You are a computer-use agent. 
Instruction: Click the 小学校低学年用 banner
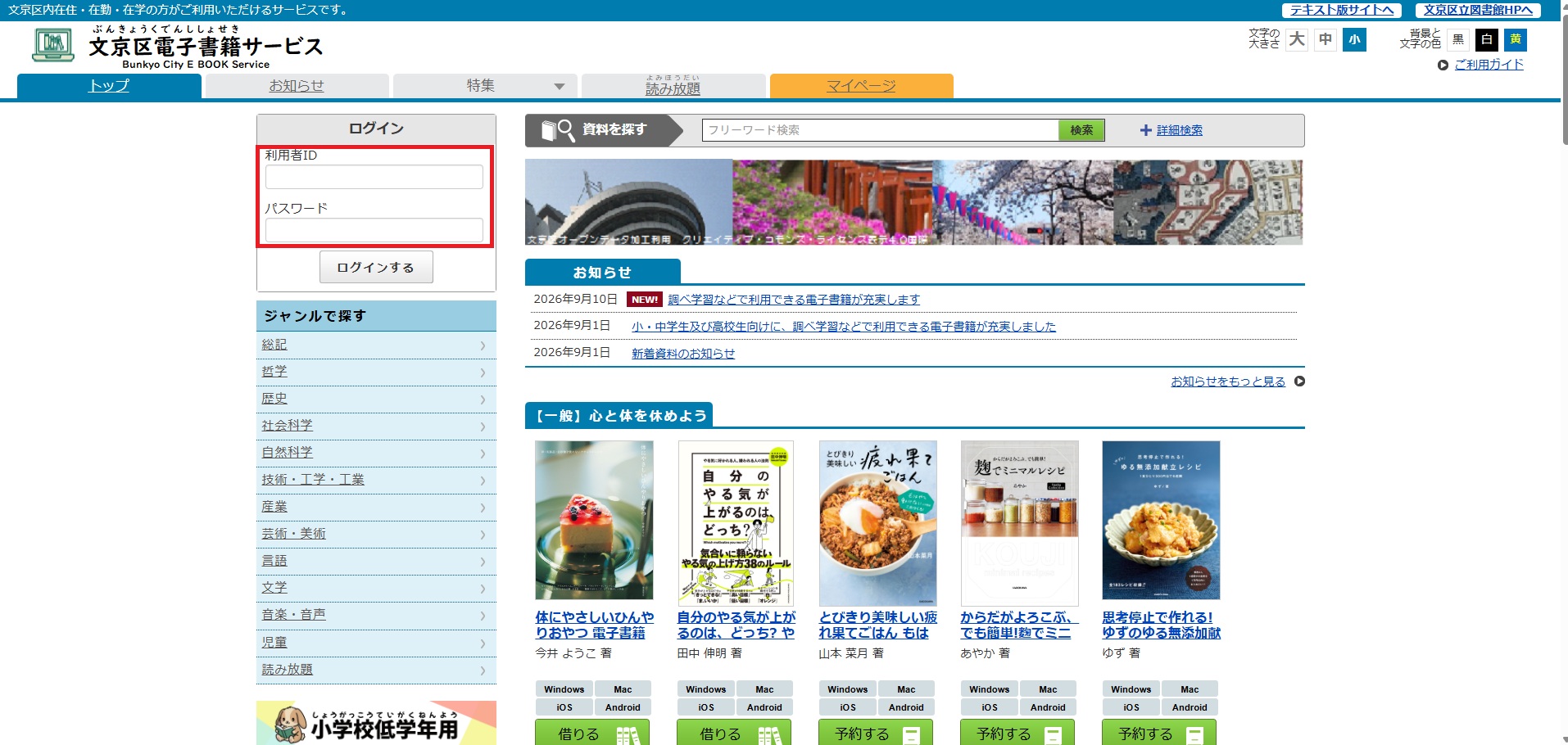coord(376,723)
